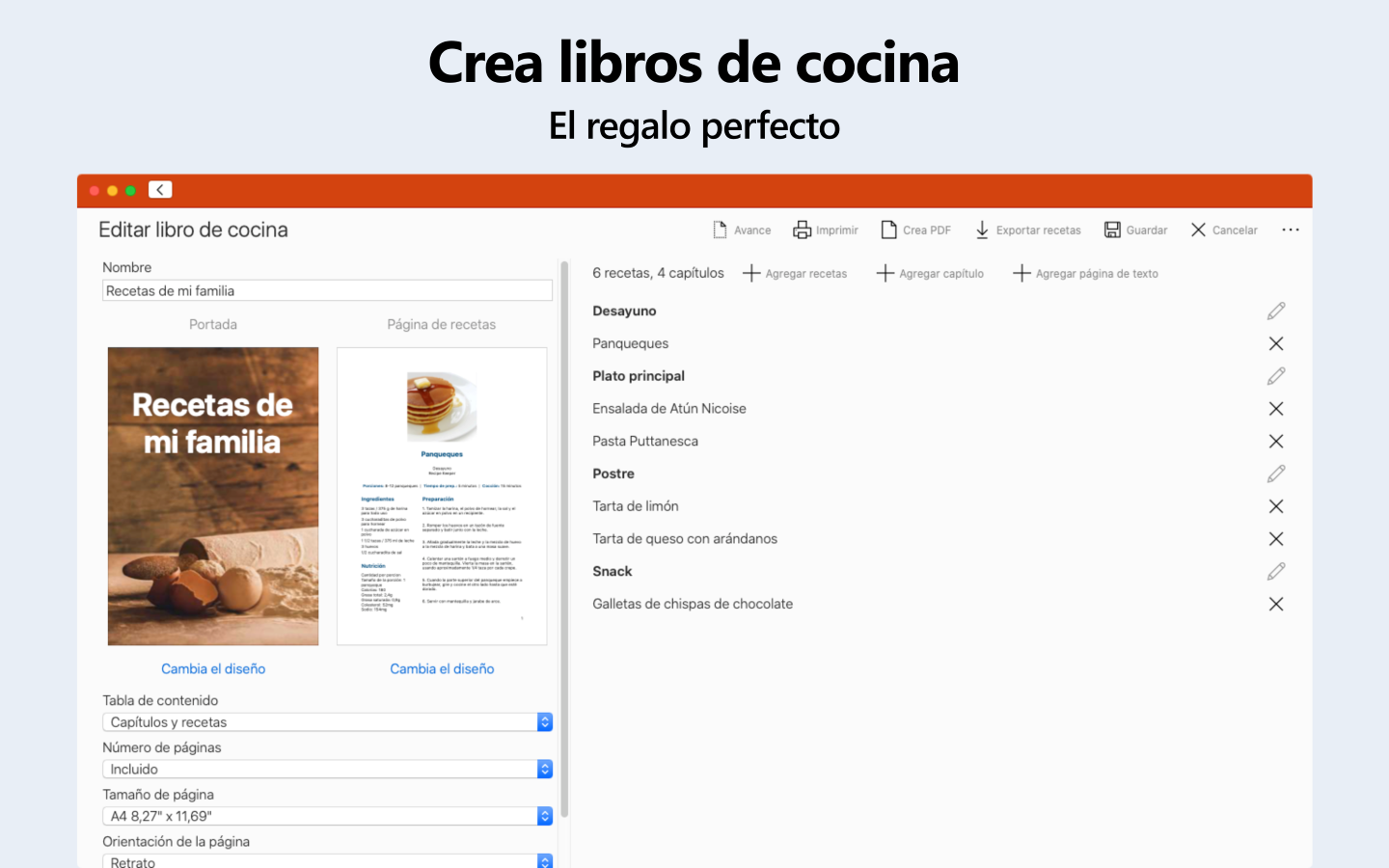Click Cambia el diseño under Portada

tap(213, 668)
